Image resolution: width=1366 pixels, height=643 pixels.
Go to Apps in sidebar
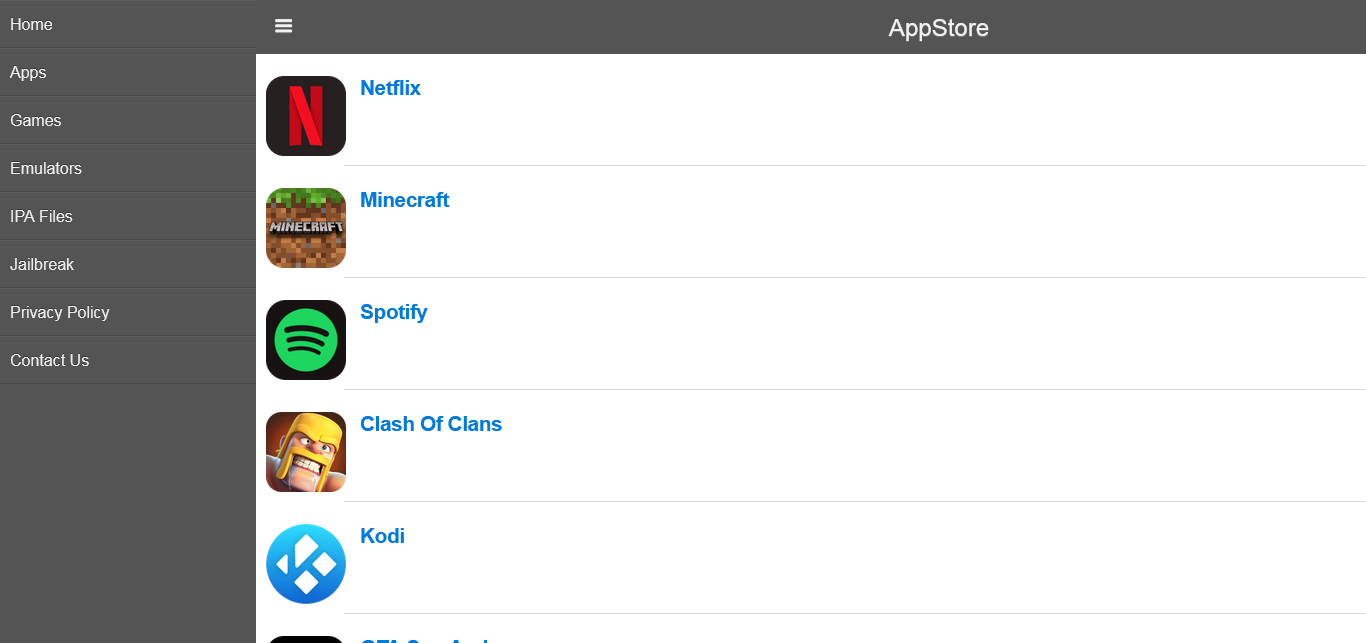click(128, 72)
